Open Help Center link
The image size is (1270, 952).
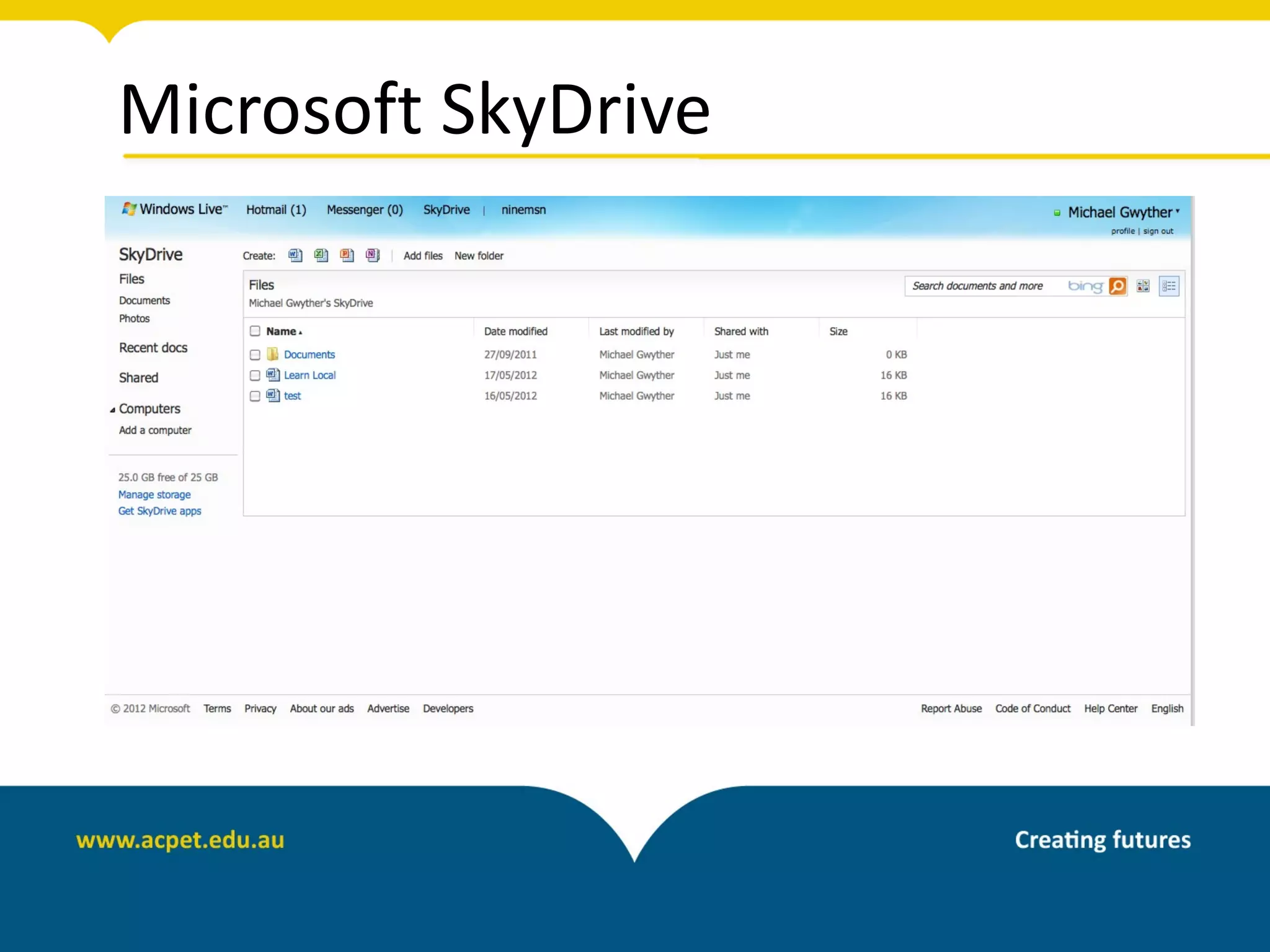[x=1111, y=708]
